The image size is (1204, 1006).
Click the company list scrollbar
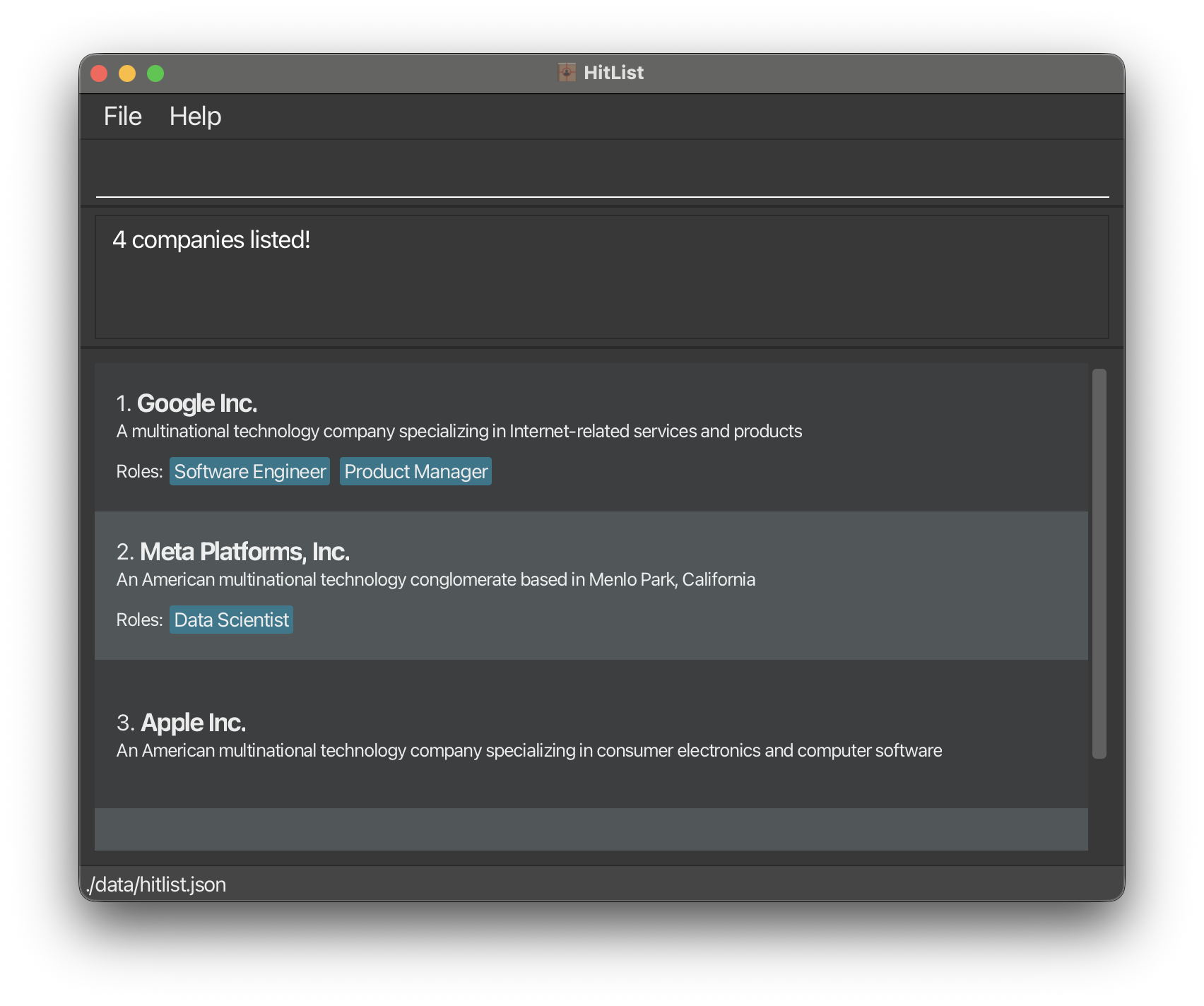click(x=1099, y=564)
